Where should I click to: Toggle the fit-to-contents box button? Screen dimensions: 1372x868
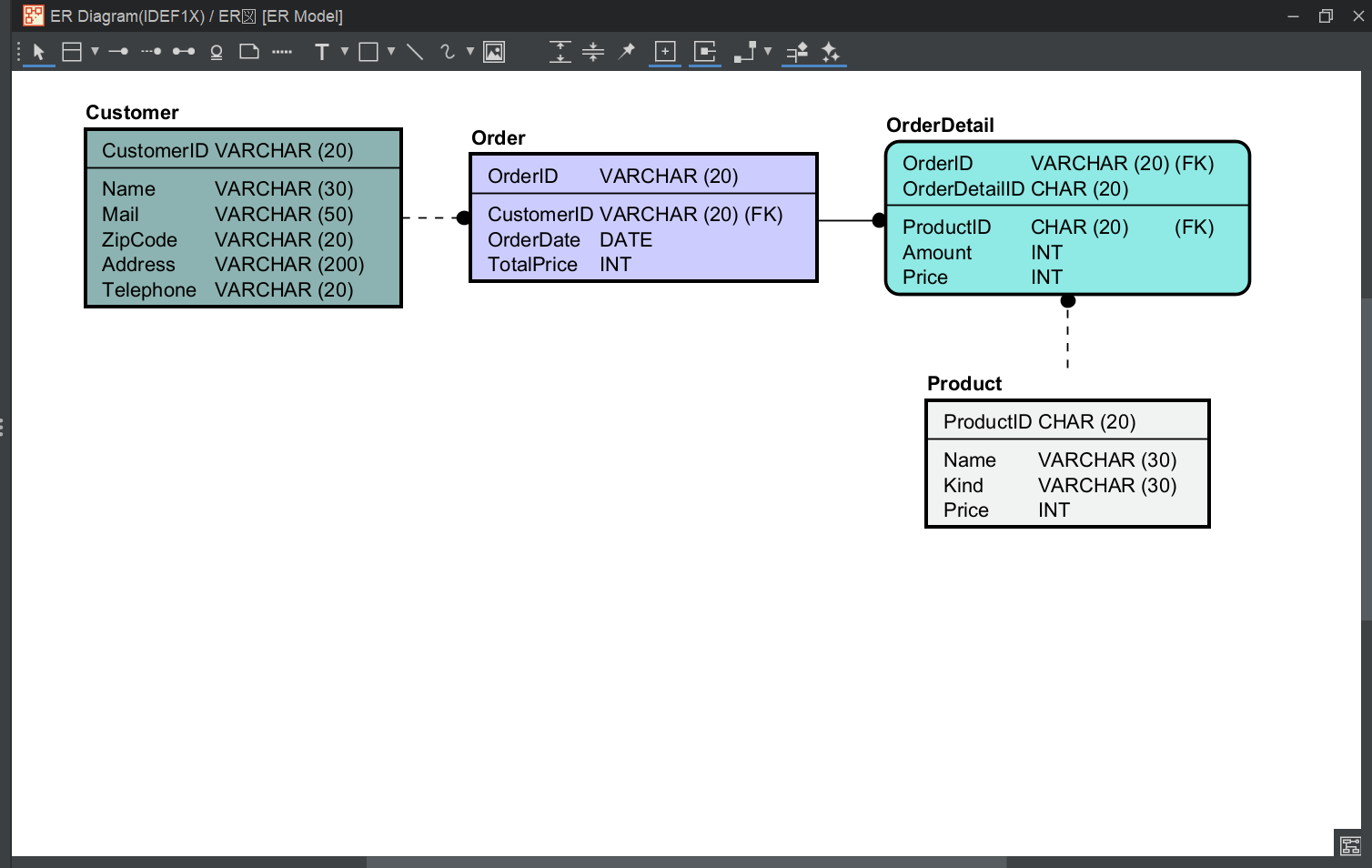point(705,52)
